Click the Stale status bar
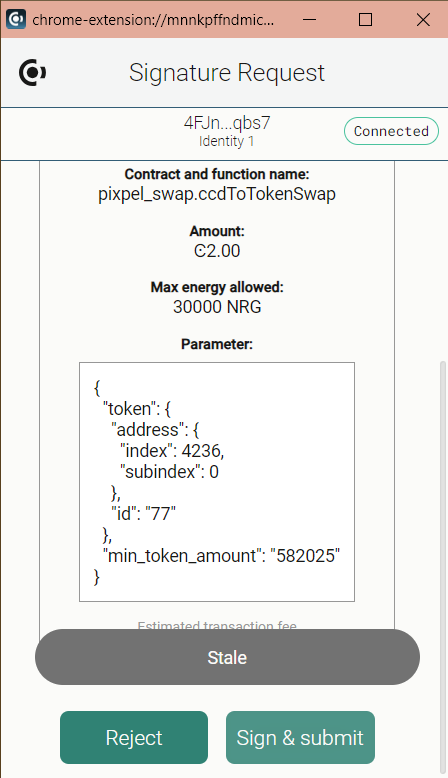 pyautogui.click(x=227, y=657)
